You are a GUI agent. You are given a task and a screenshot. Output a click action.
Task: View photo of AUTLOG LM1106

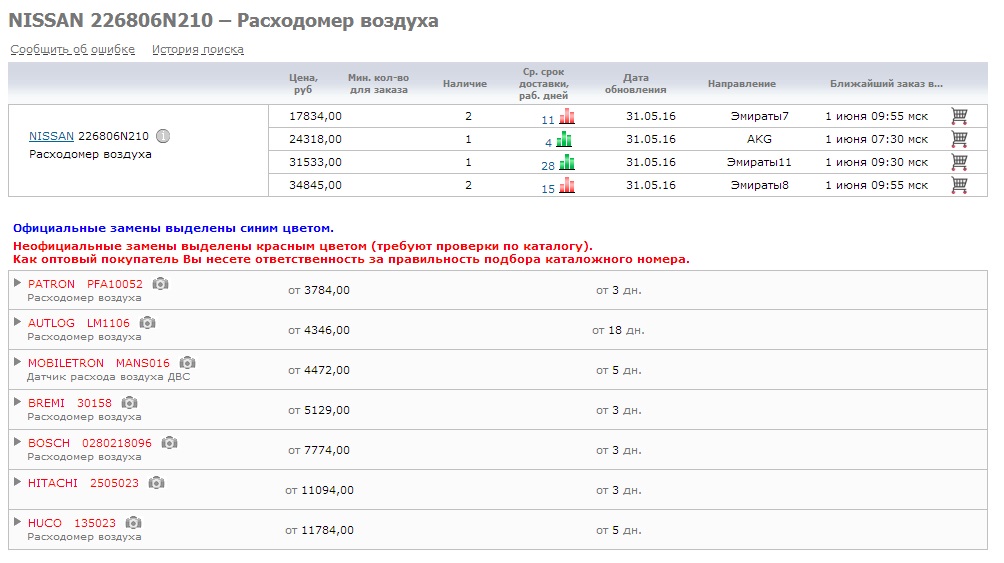pos(147,323)
